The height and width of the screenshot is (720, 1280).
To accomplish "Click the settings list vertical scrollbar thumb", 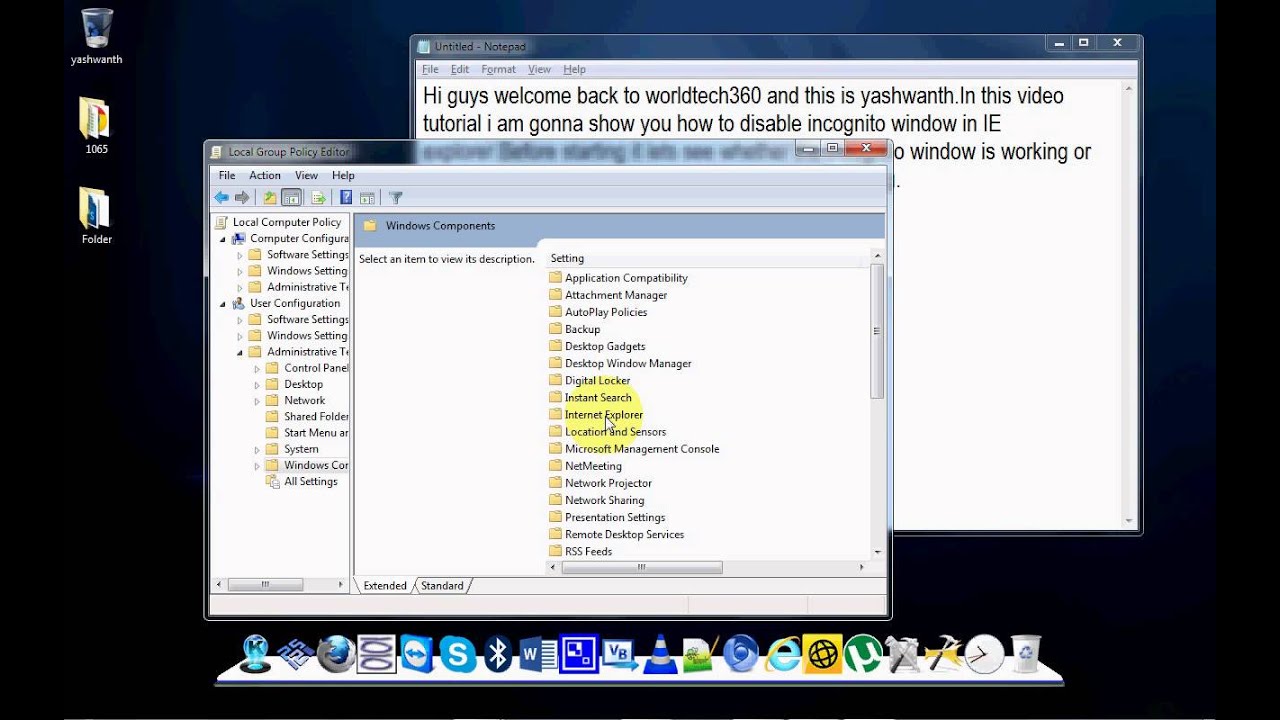I will [877, 331].
